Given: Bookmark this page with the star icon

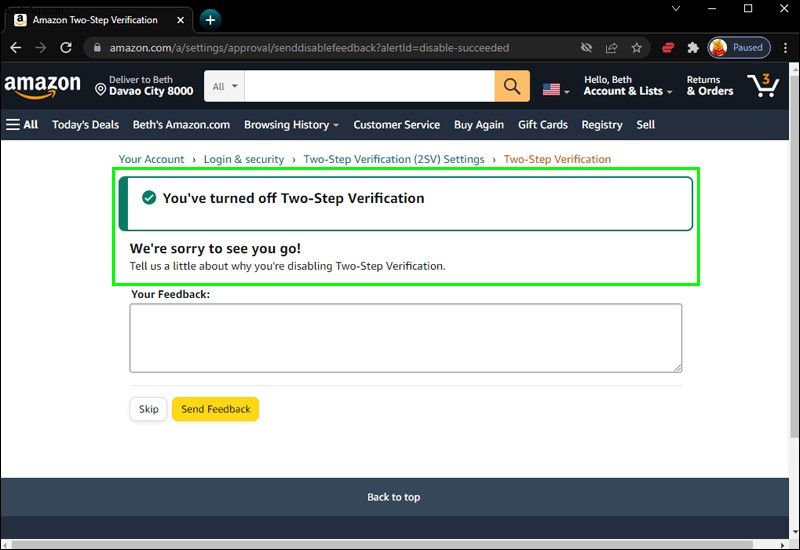Looking at the screenshot, I should [x=636, y=48].
